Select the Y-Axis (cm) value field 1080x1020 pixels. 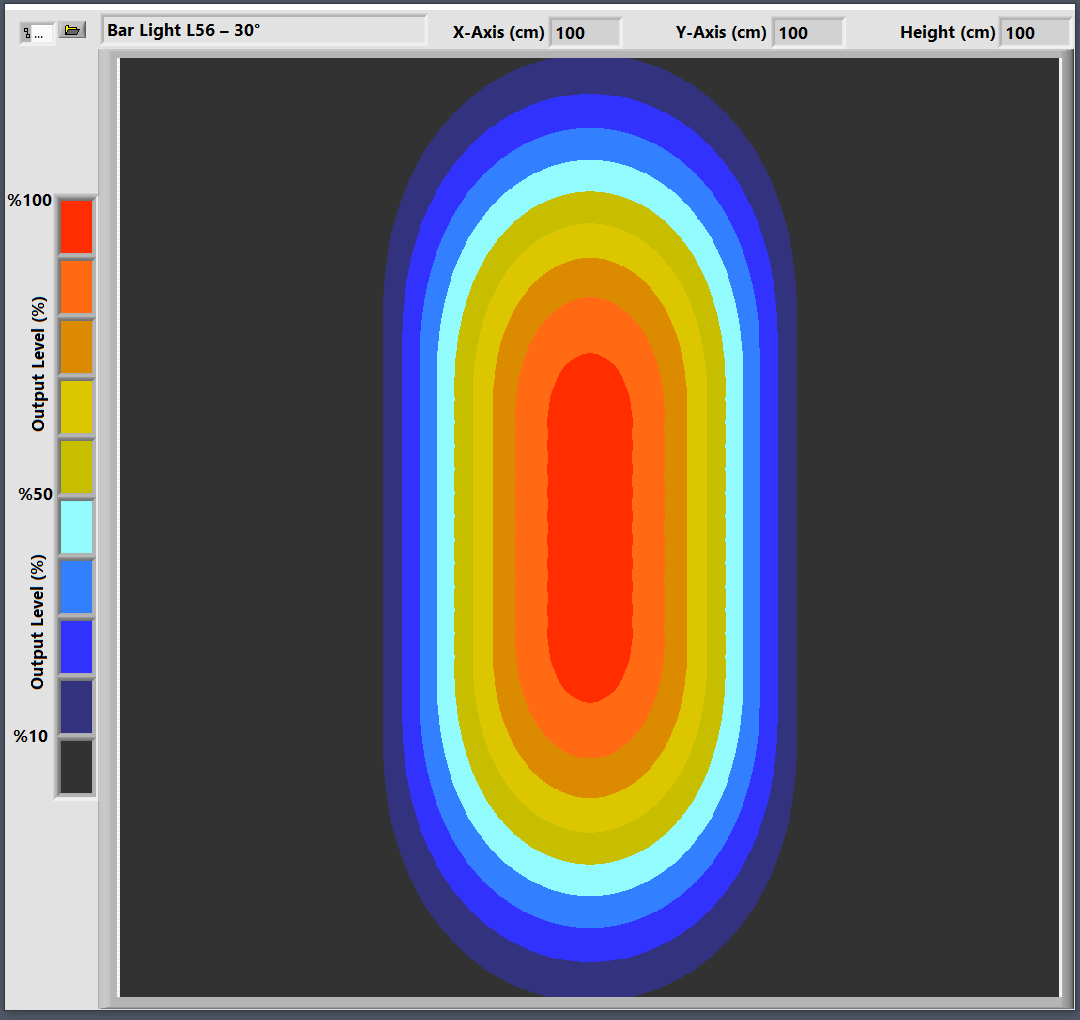(x=807, y=33)
